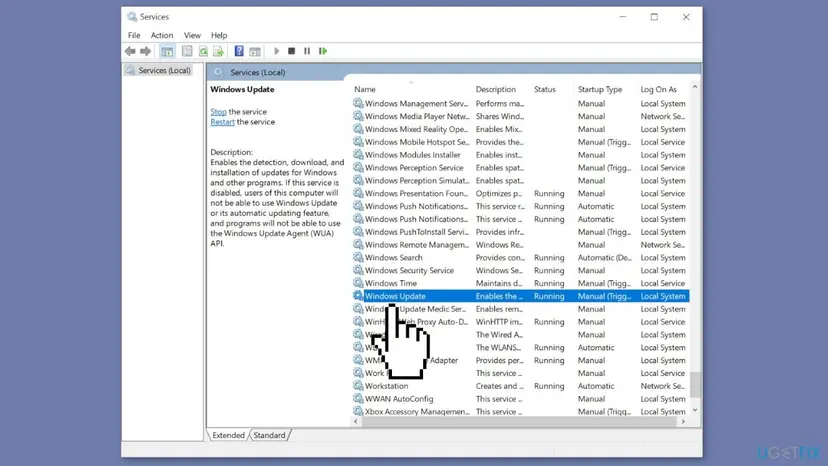
Task: Click gear icon beside Workstation
Action: [358, 386]
